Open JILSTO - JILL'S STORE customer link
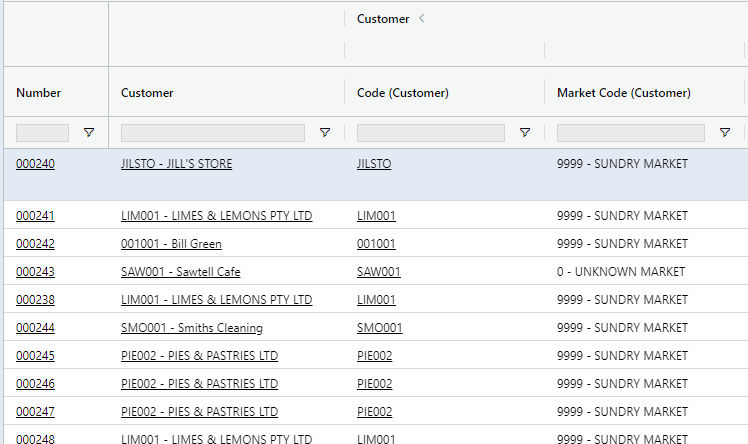 point(176,164)
